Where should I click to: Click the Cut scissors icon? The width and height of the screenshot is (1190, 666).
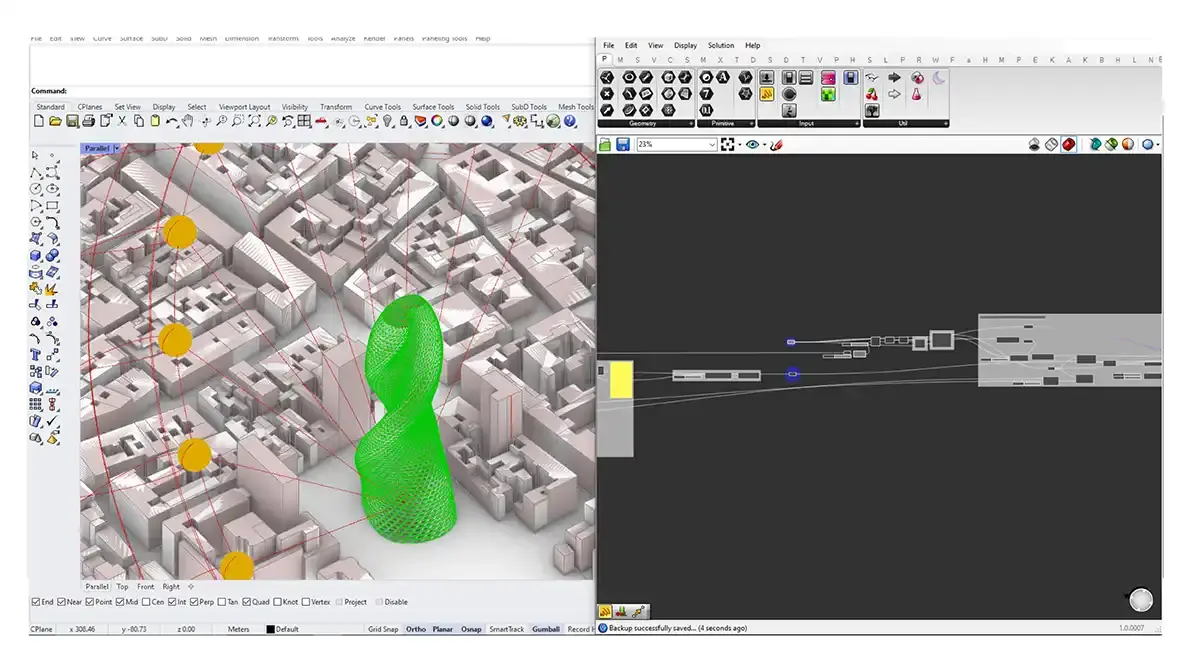tap(122, 121)
